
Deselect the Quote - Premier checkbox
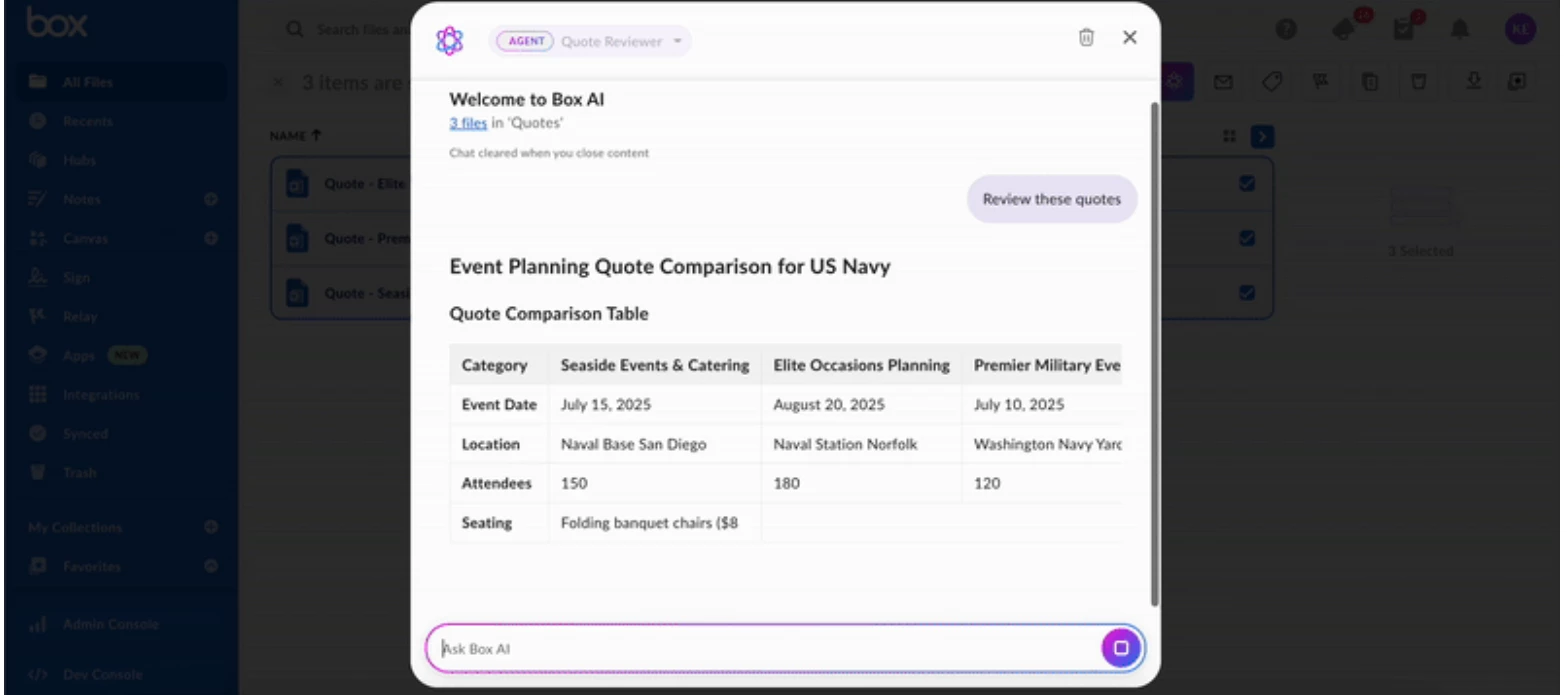[x=1246, y=238]
